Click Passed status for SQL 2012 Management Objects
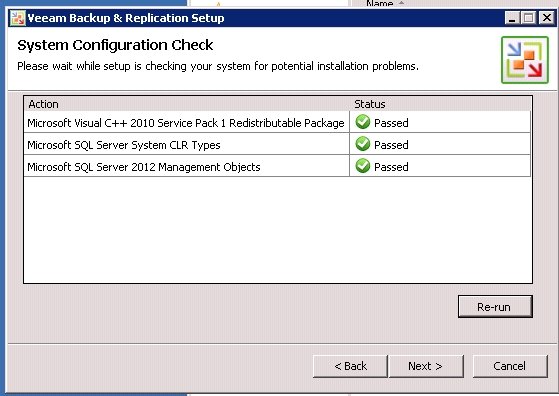The height and width of the screenshot is (396, 559). point(391,167)
